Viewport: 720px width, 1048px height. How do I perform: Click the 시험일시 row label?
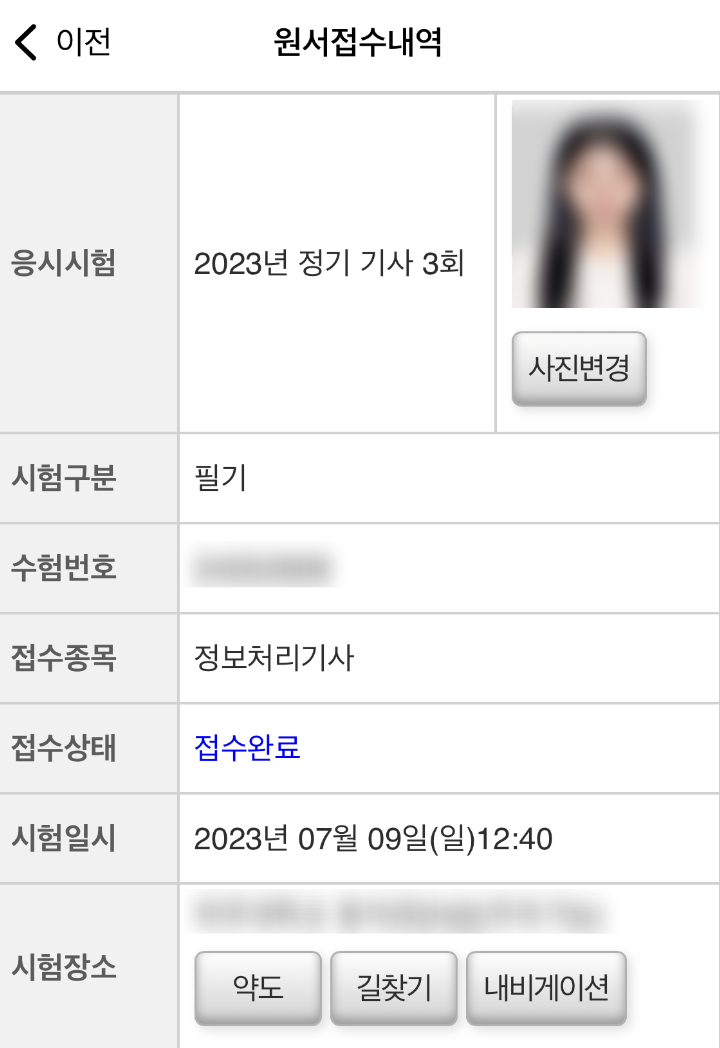coord(64,838)
